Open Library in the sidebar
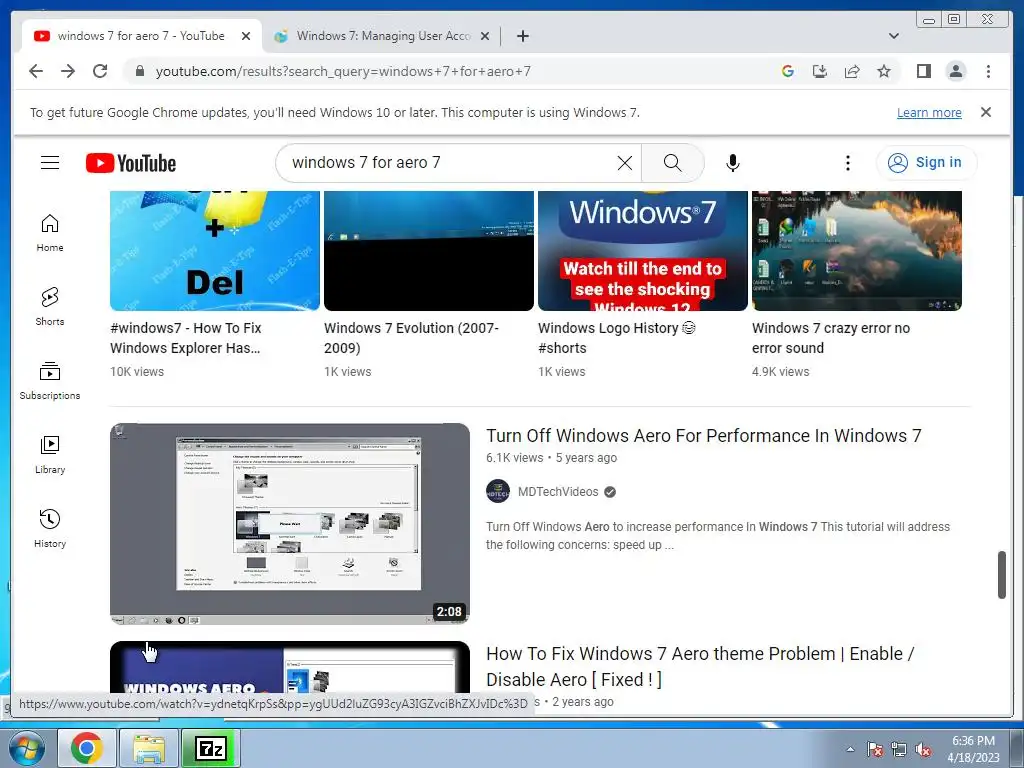Image resolution: width=1024 pixels, height=768 pixels. click(50, 455)
